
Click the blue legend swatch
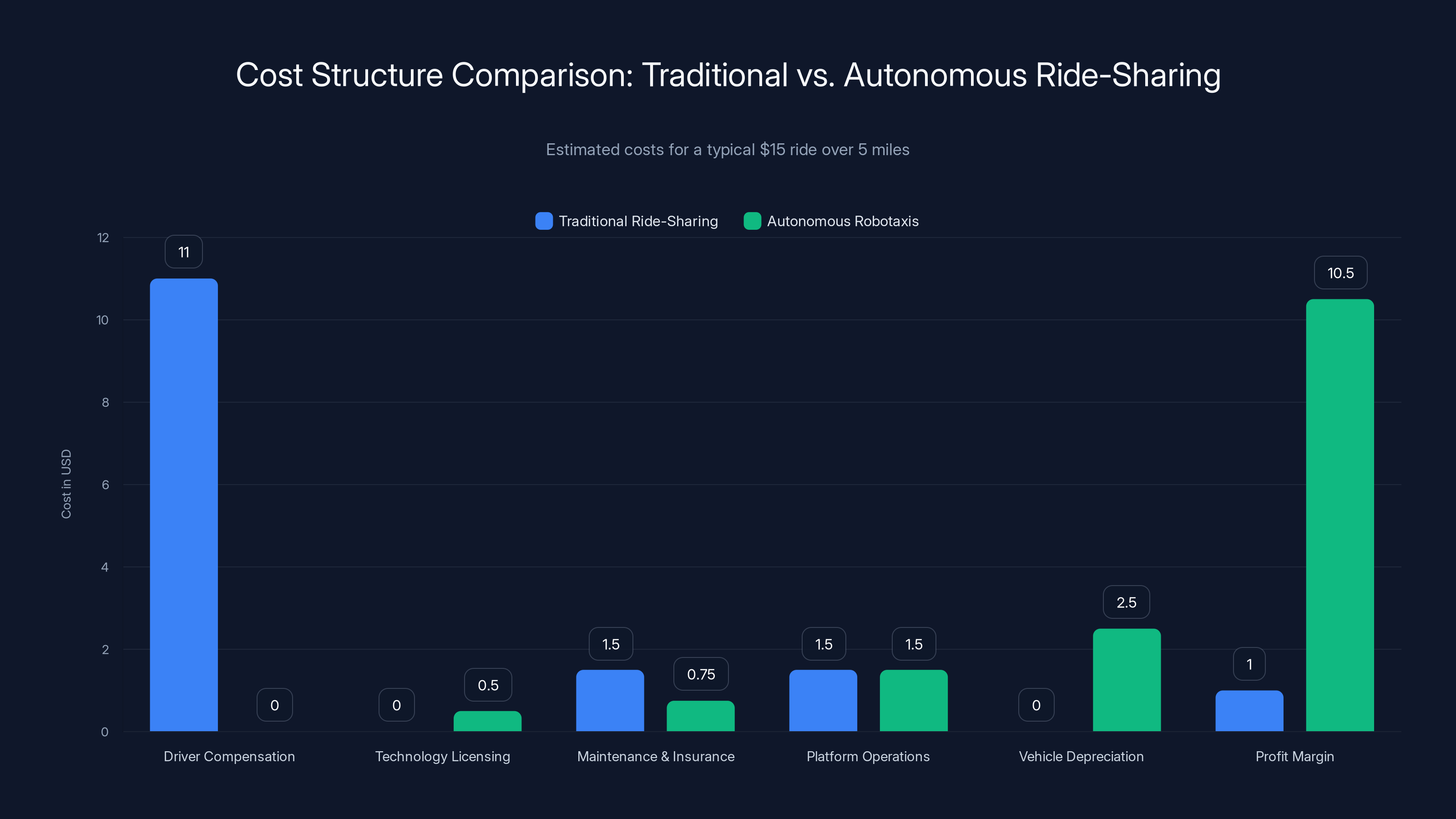point(543,221)
